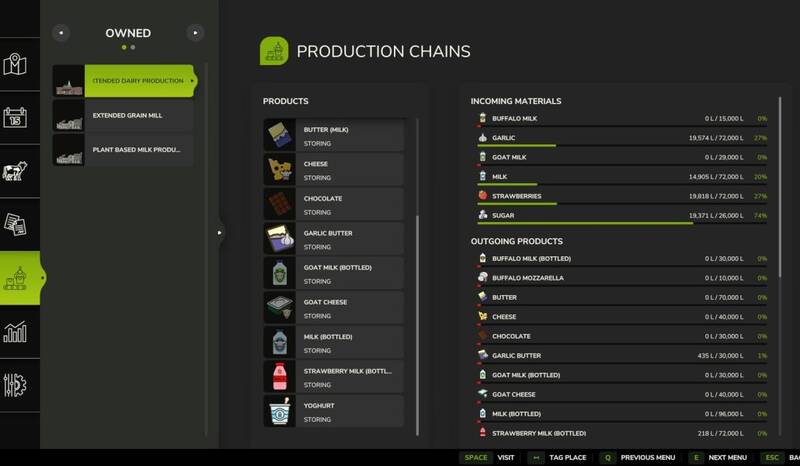This screenshot has height=466, width=800.
Task: Click the Milk (Bottled) product icon
Action: (280, 342)
